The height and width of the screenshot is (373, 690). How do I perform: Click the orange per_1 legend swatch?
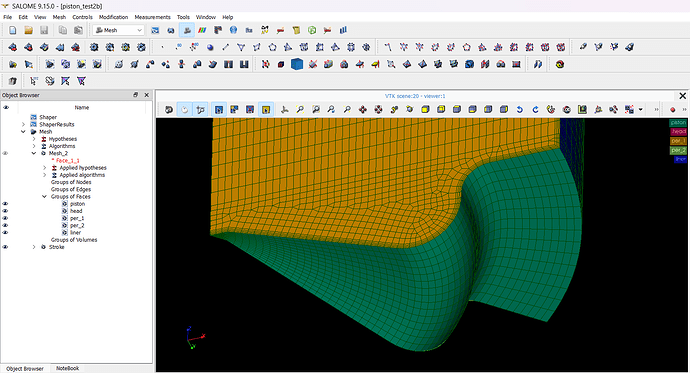tap(678, 141)
